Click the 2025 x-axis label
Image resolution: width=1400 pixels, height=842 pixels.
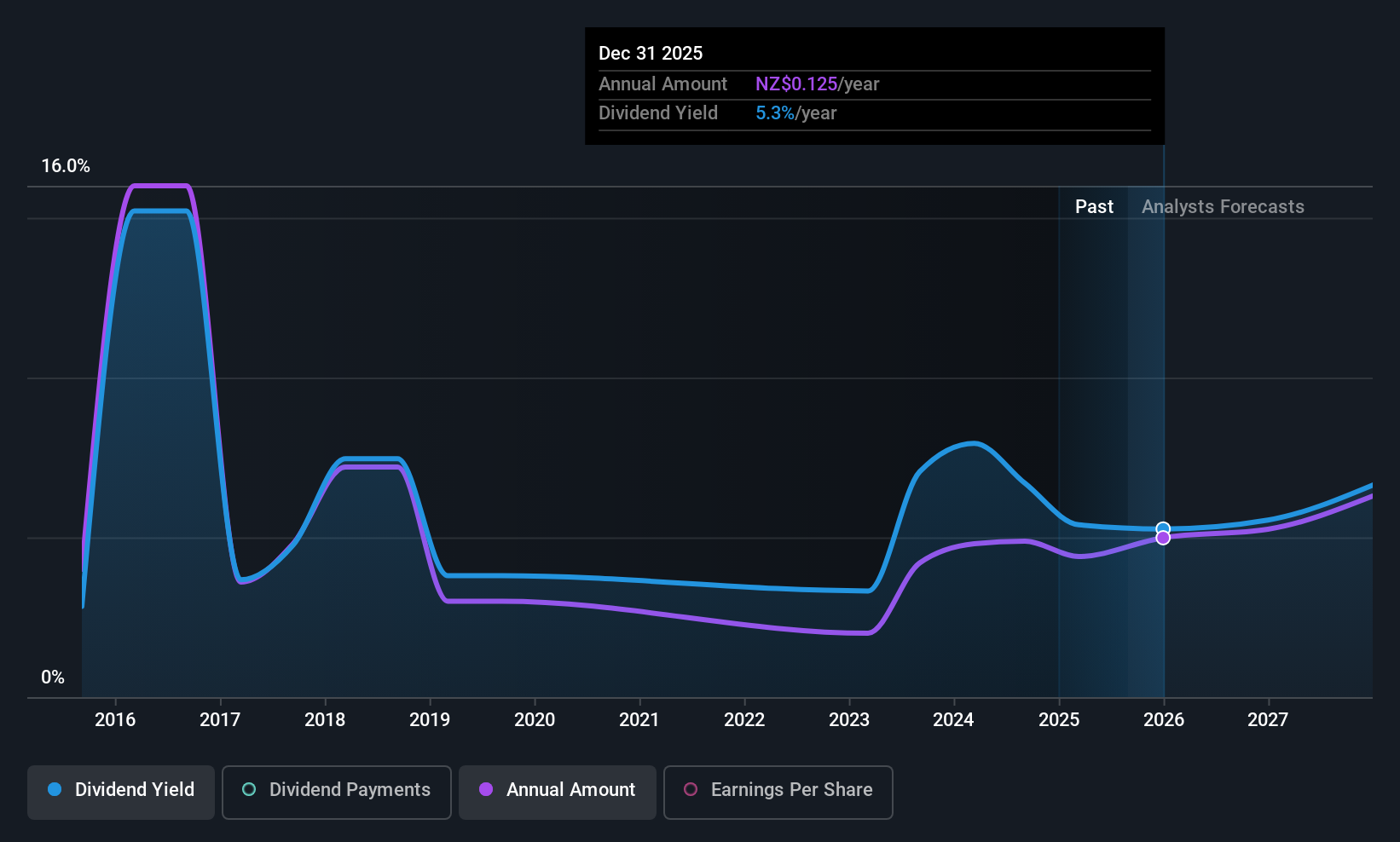pos(1059,719)
